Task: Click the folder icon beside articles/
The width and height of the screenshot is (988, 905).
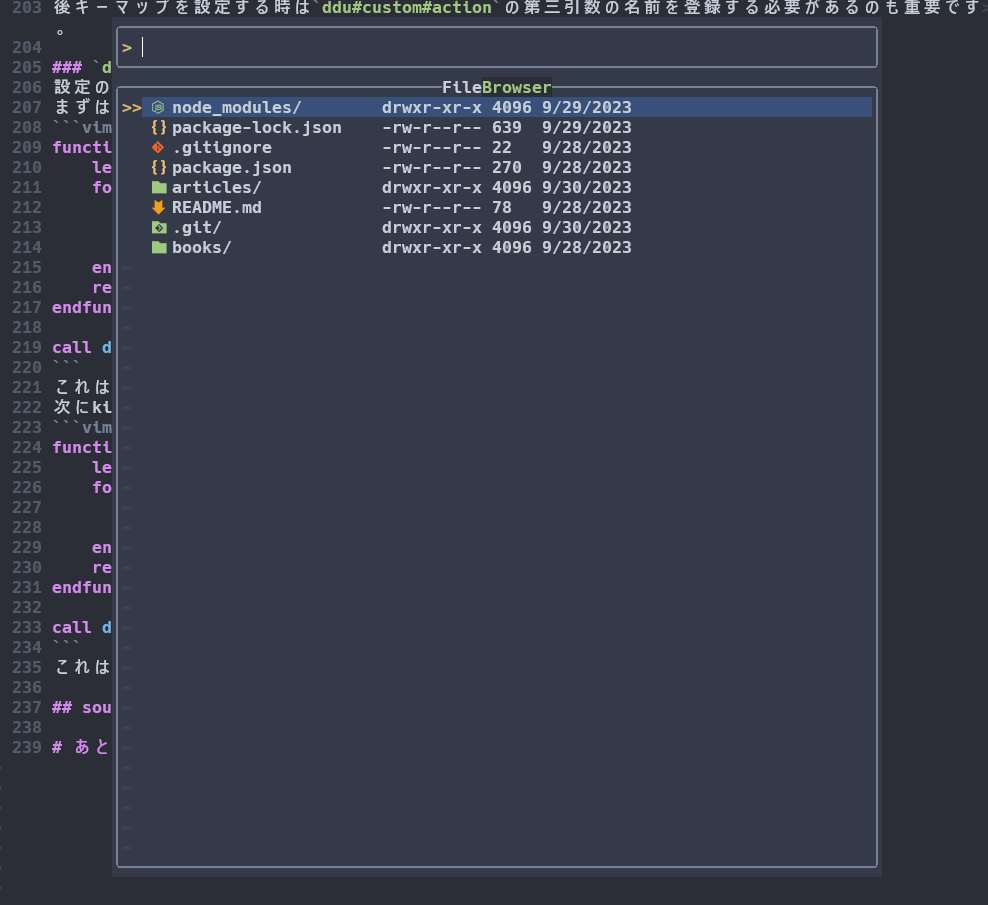Action: [x=159, y=188]
